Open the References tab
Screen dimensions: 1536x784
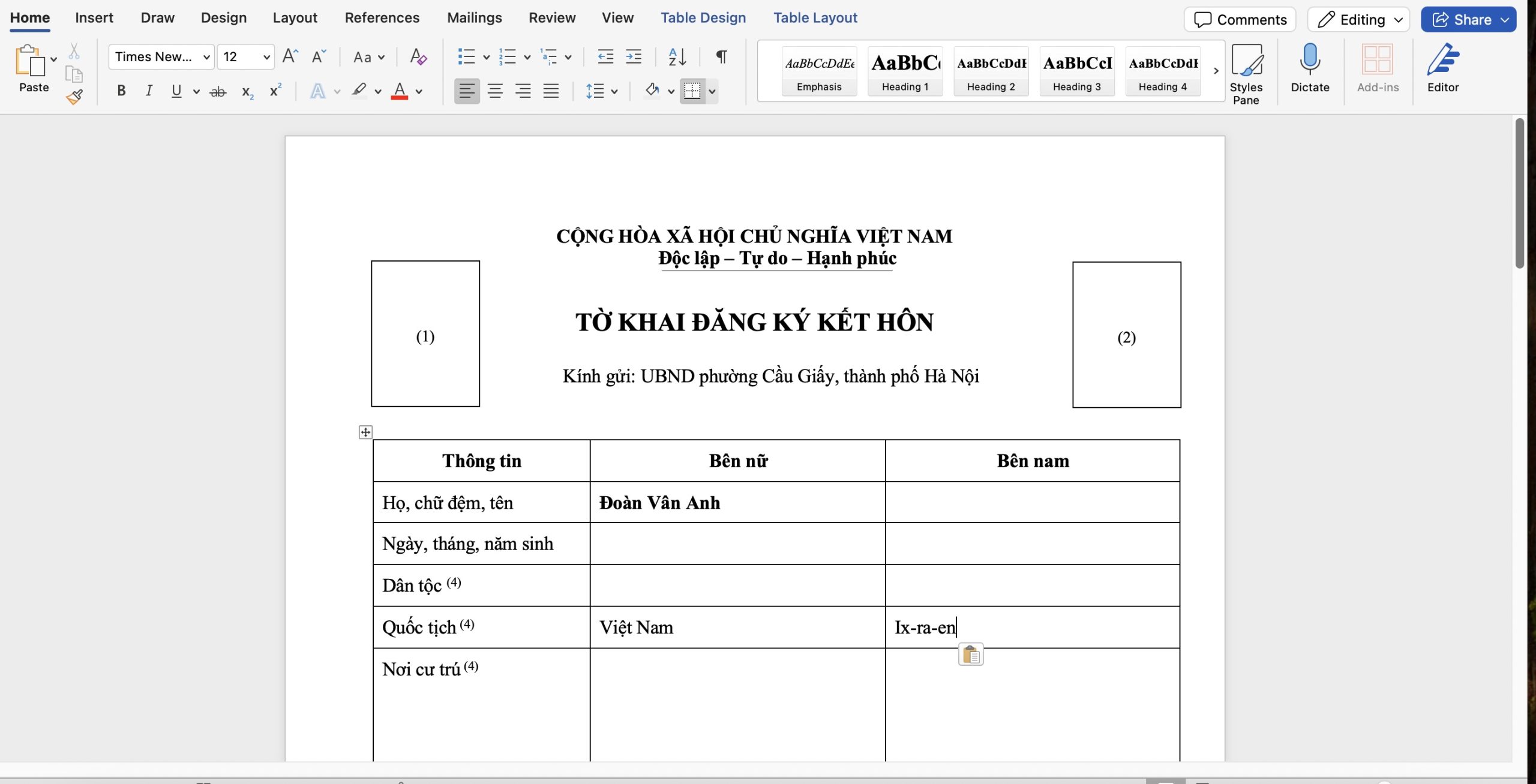click(x=382, y=17)
